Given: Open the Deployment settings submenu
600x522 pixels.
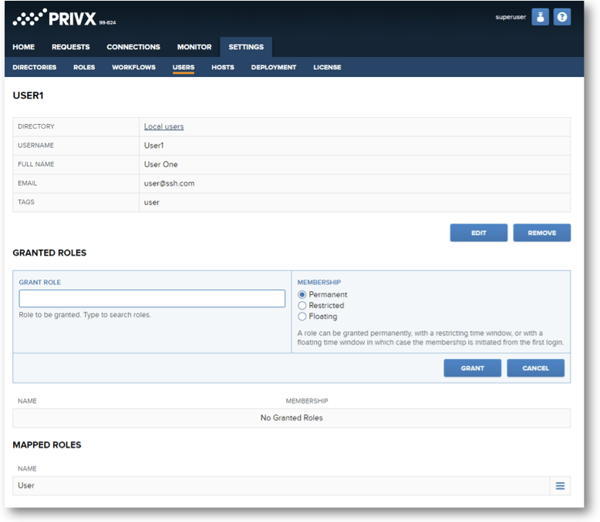Looking at the screenshot, I should pyautogui.click(x=274, y=67).
